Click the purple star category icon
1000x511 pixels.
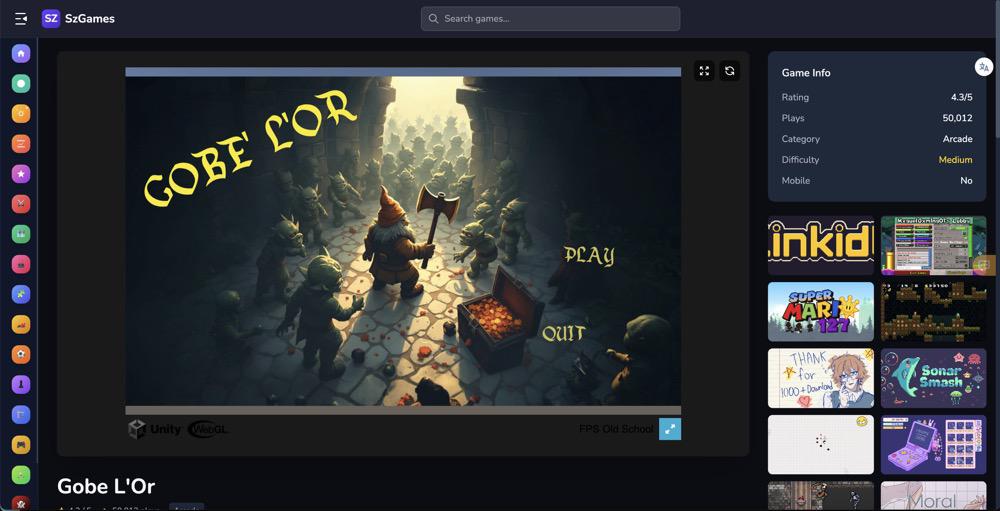21,174
